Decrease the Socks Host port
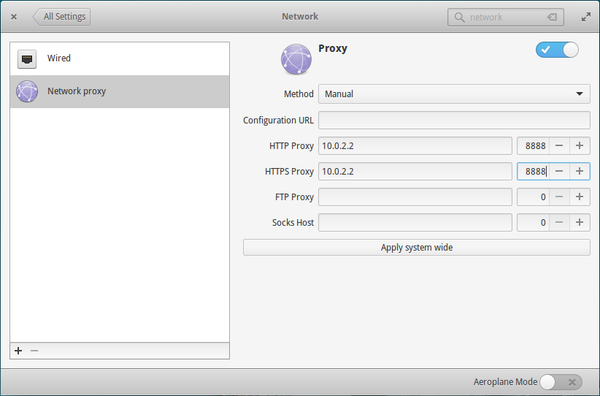Image resolution: width=600 pixels, height=396 pixels. point(559,223)
